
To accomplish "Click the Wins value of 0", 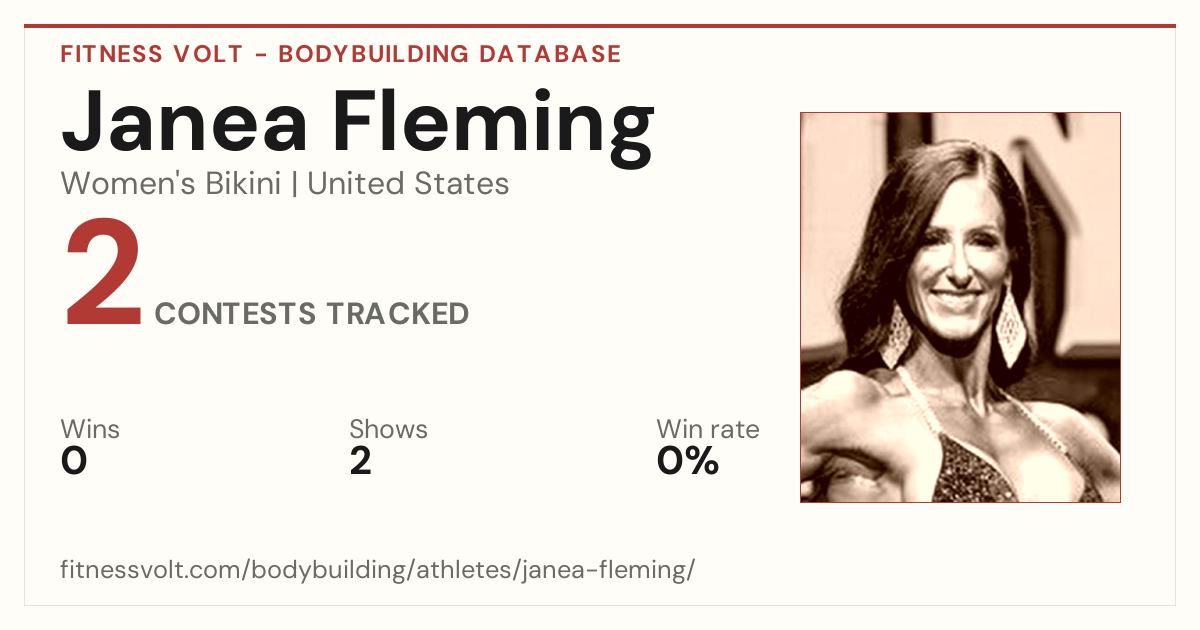I will coord(74,461).
